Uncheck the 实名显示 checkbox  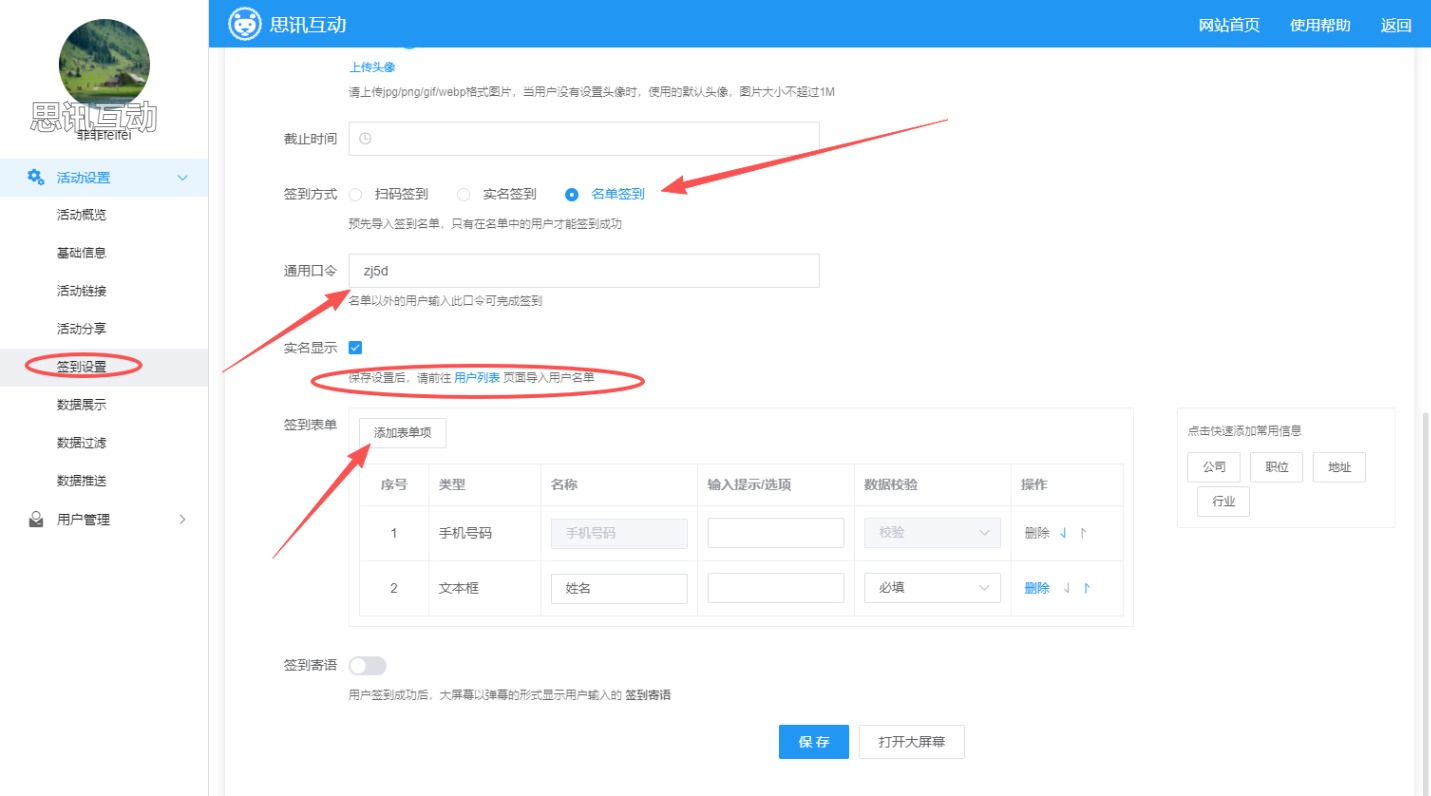point(356,347)
